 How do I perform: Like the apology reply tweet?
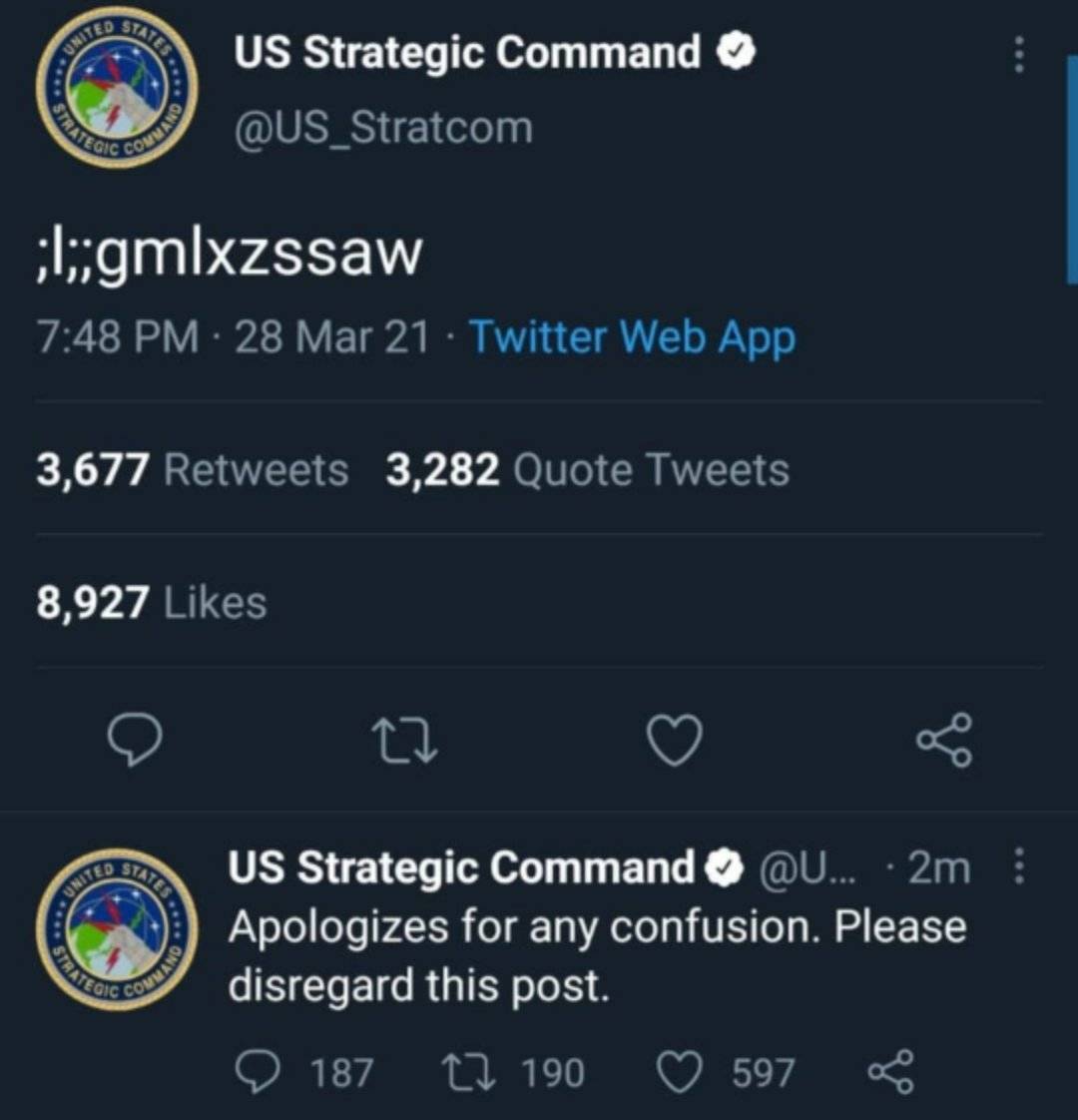[725, 1073]
